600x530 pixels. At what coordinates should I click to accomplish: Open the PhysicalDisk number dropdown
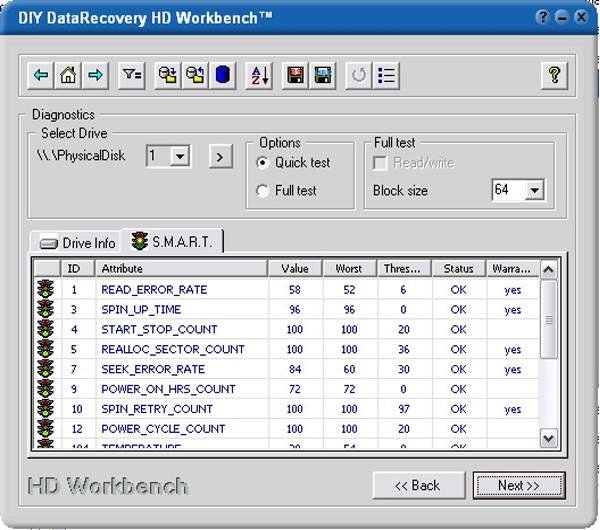click(180, 156)
